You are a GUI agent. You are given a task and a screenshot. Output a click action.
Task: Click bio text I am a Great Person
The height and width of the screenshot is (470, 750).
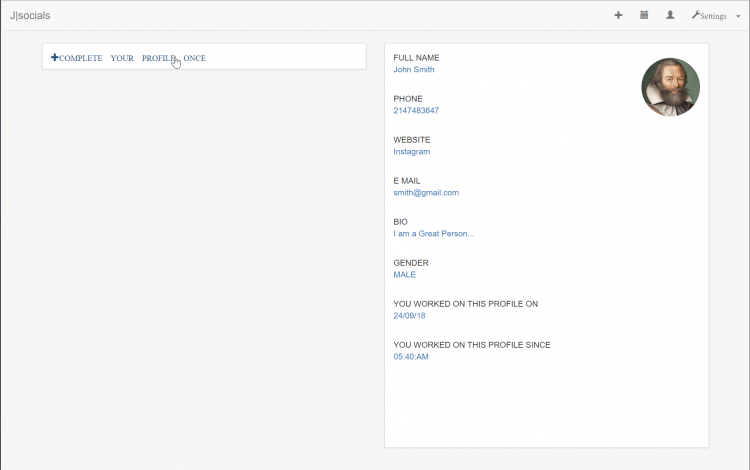[433, 234]
